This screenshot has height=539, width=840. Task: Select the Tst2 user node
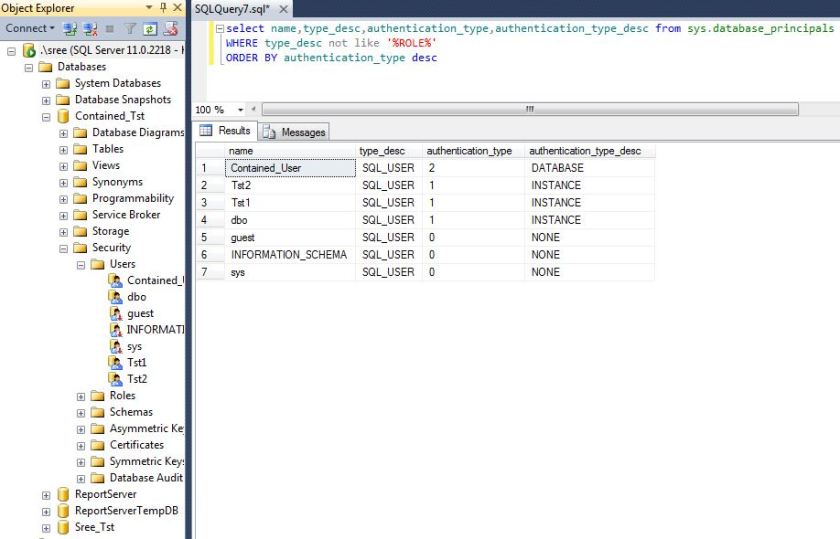(x=137, y=379)
